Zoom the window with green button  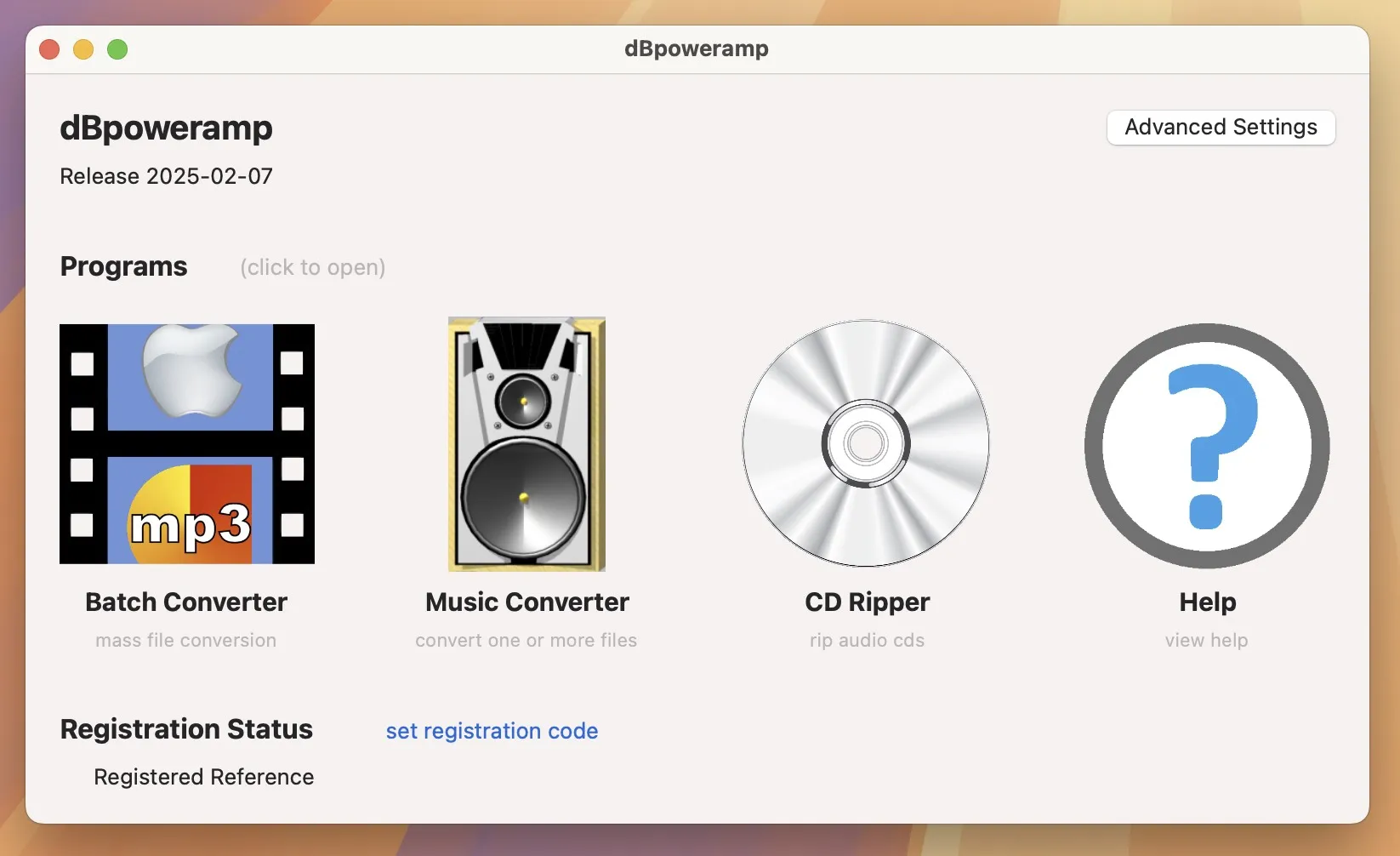pyautogui.click(x=117, y=49)
